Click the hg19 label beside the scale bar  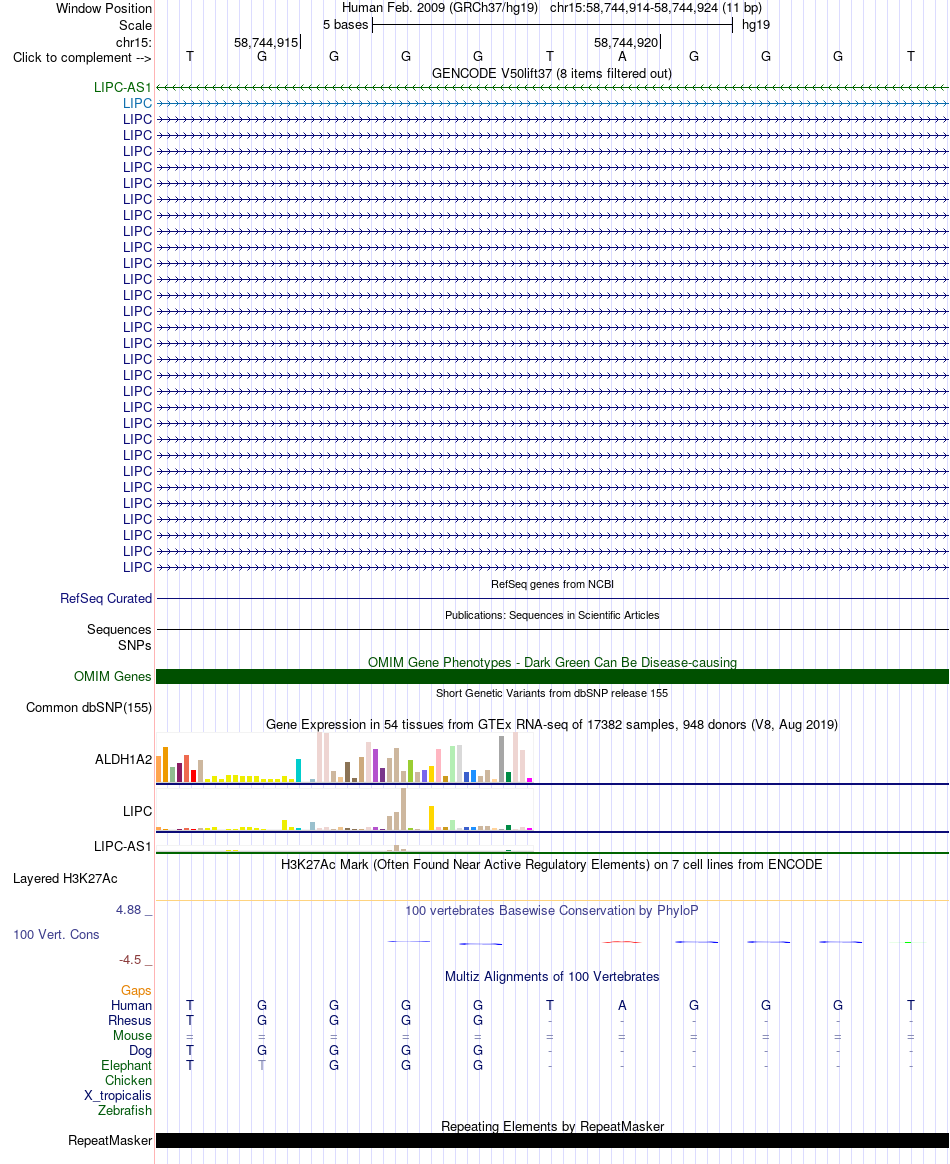pos(756,24)
